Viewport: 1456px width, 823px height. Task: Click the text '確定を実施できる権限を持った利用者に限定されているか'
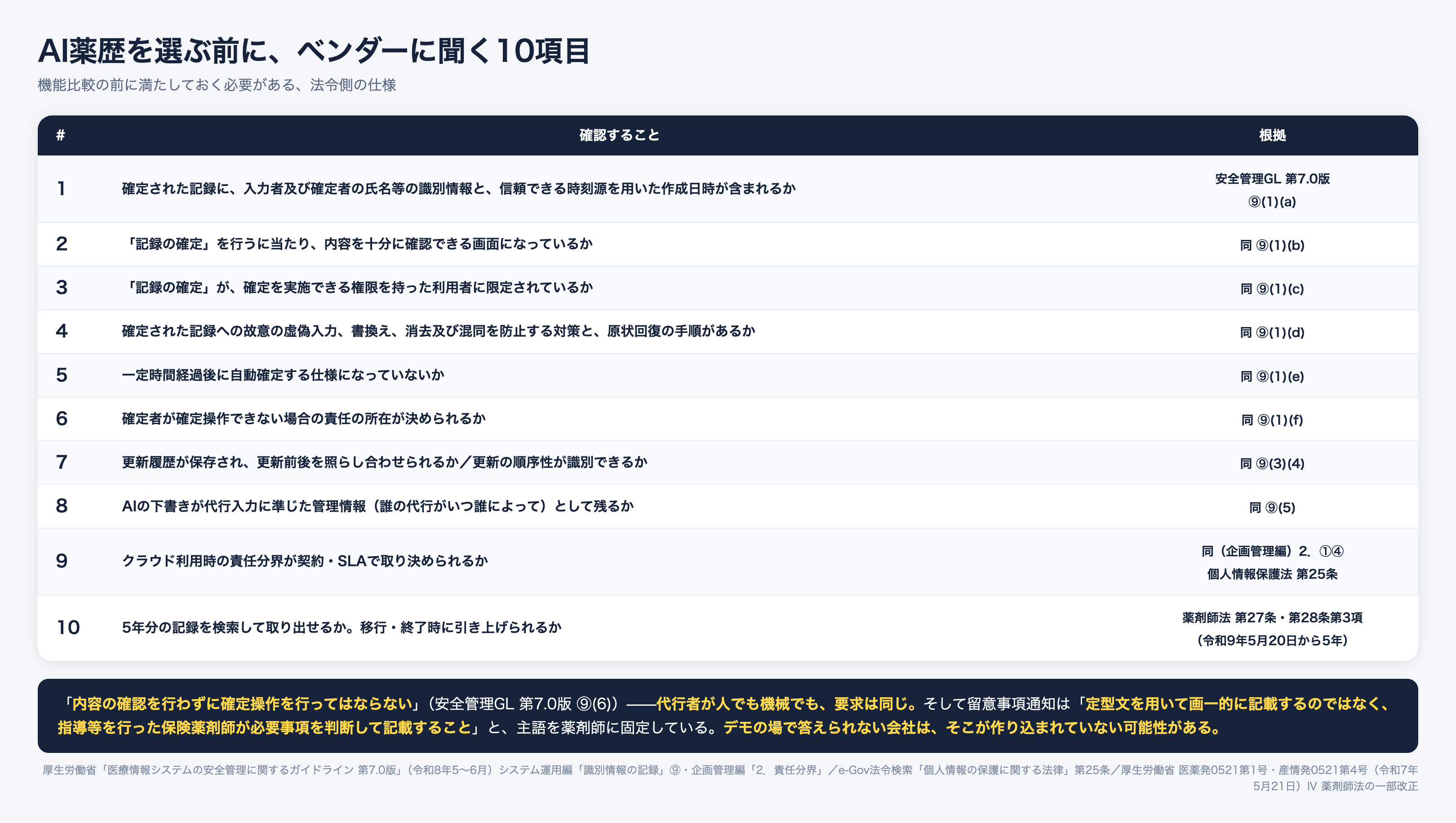pos(418,287)
